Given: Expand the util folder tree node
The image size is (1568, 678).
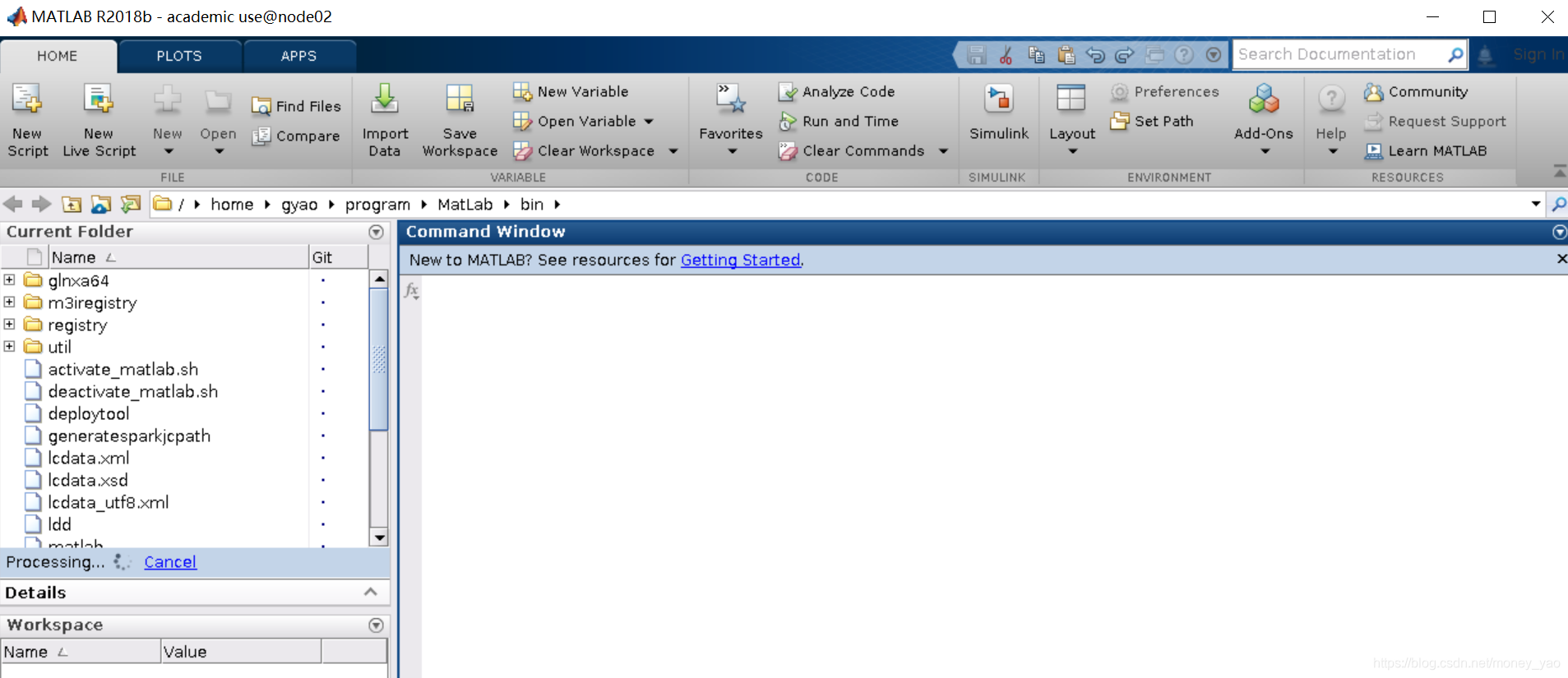Looking at the screenshot, I should click(x=10, y=347).
